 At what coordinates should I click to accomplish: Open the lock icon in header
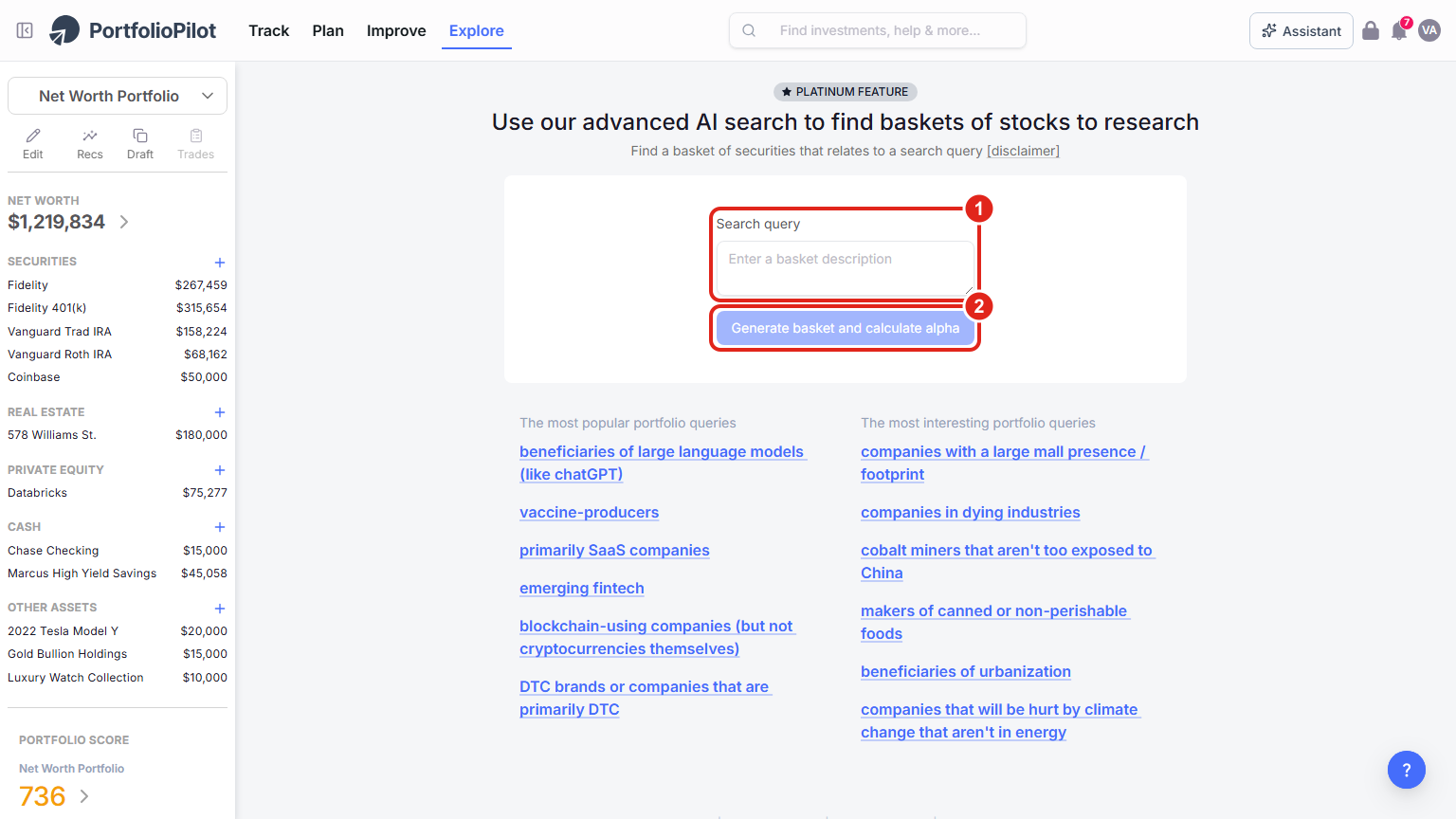point(1371,30)
